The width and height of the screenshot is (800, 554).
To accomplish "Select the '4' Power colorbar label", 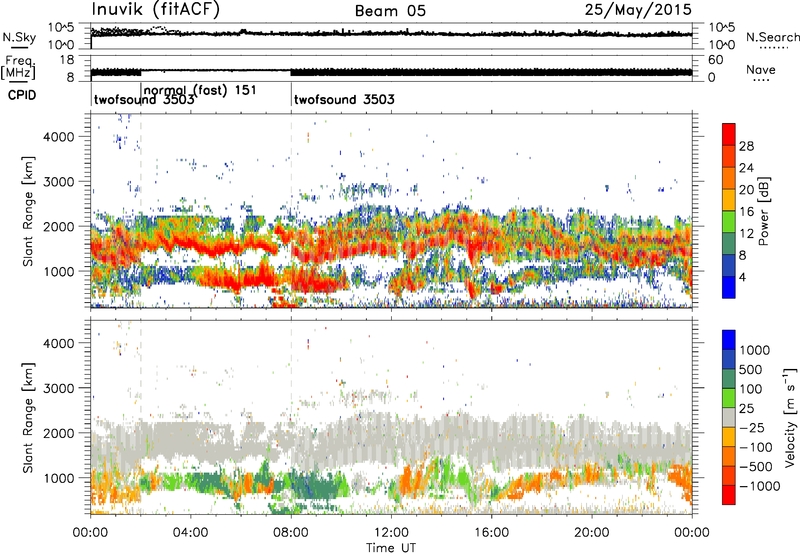I will point(743,277).
